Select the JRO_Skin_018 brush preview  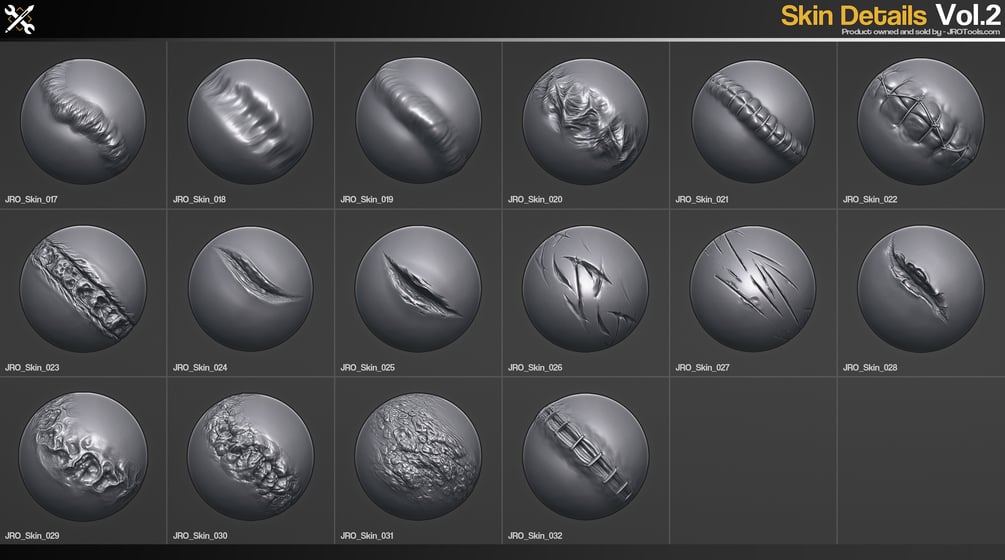[251, 122]
